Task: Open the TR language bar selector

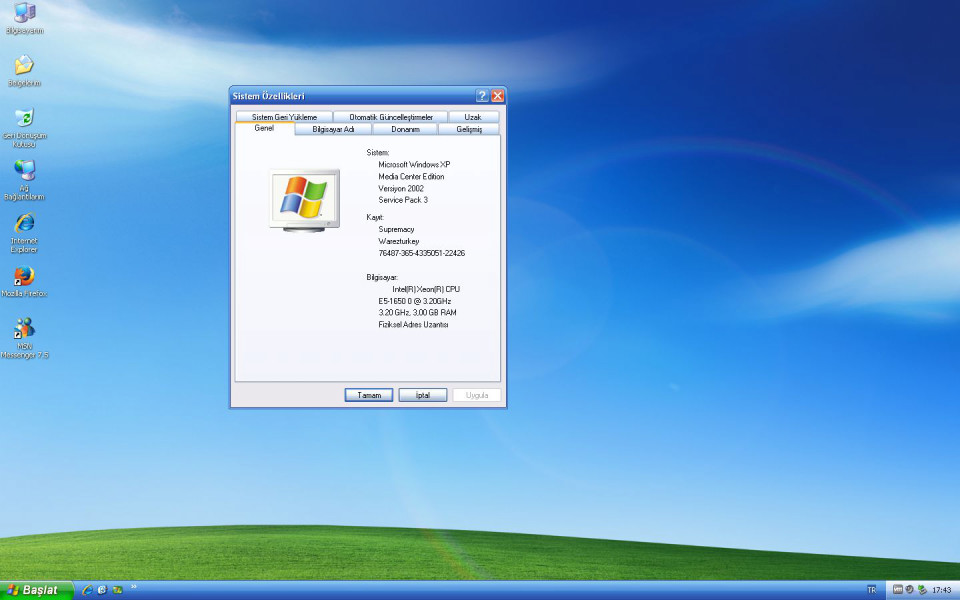Action: pos(871,590)
